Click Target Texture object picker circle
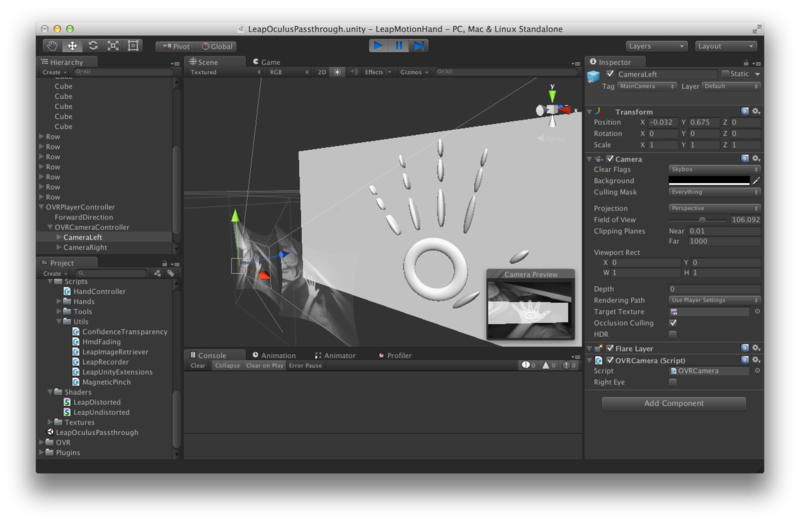The image size is (800, 523). coord(757,311)
